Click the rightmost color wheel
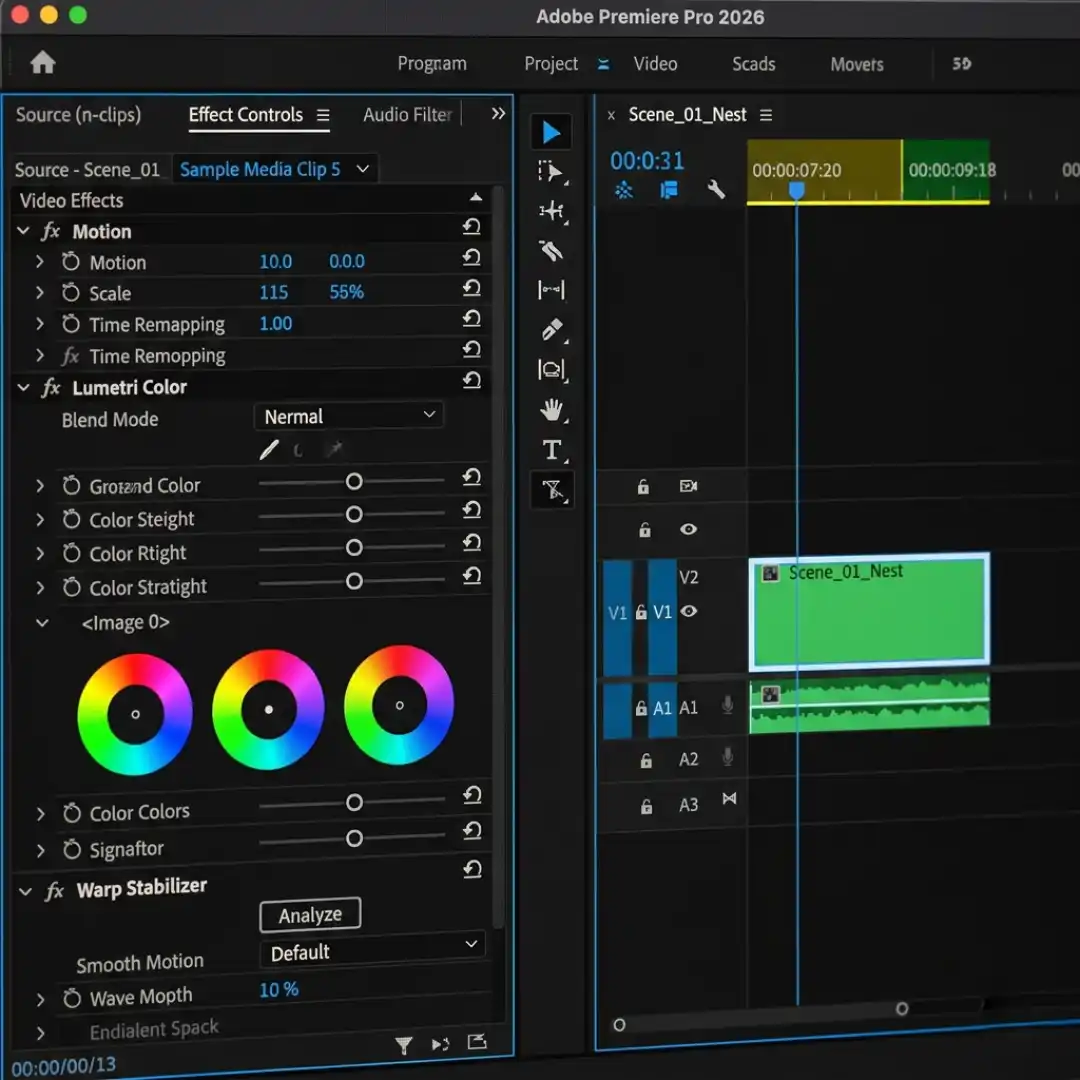Viewport: 1080px width, 1080px height. [x=399, y=705]
